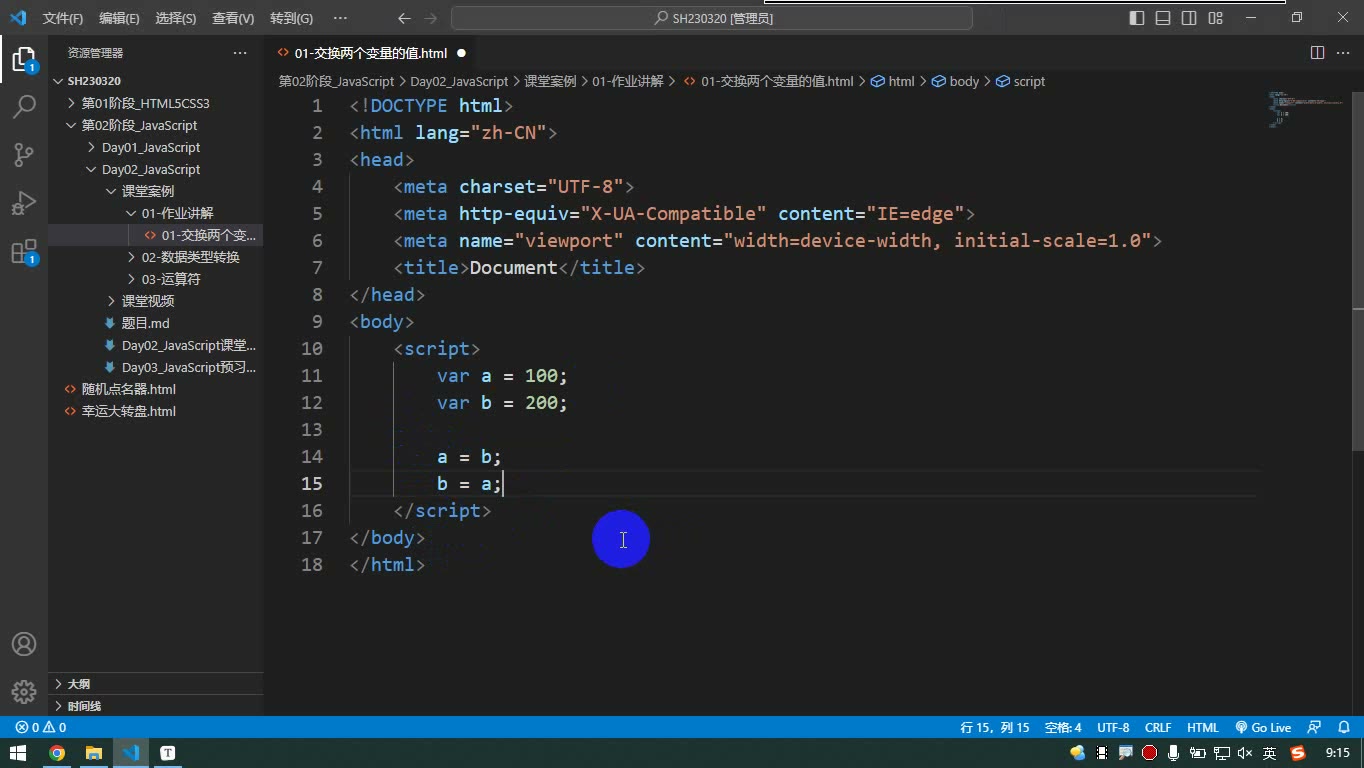Open the Accounts menu icon

[x=24, y=644]
